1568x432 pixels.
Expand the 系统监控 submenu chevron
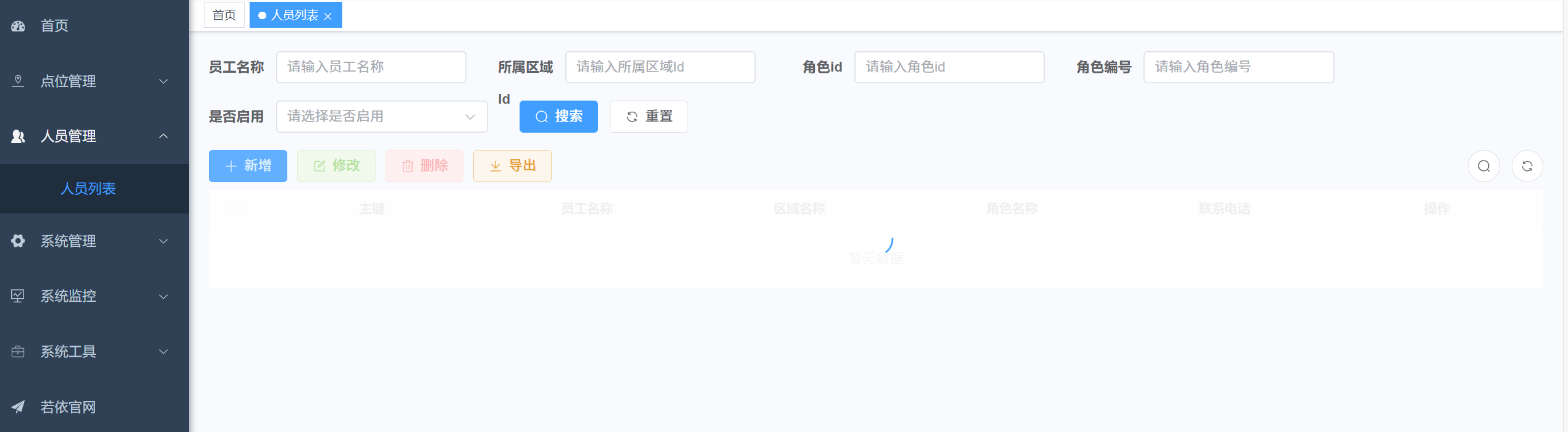pyautogui.click(x=164, y=296)
